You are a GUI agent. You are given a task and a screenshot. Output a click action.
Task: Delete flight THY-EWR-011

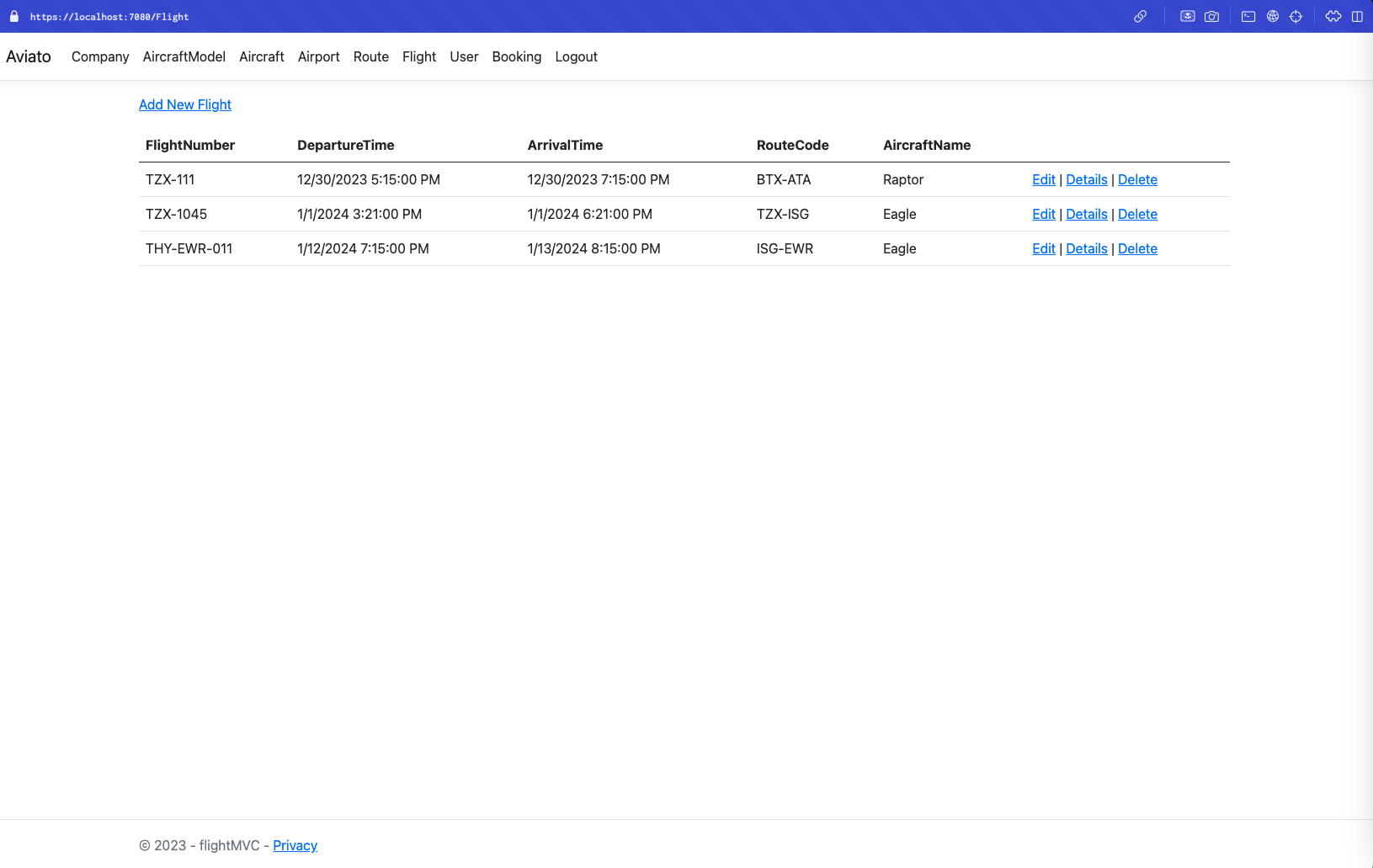coord(1137,248)
